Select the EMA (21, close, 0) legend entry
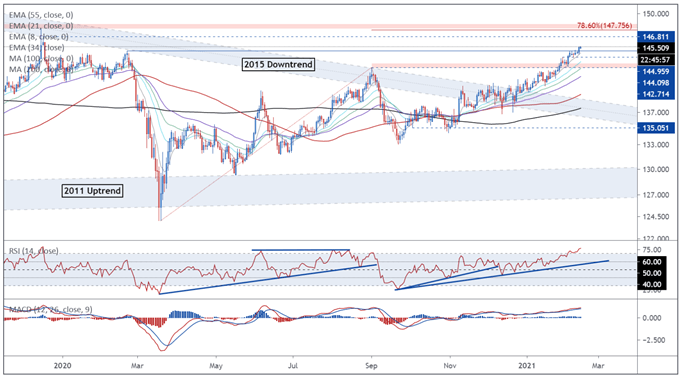The image size is (680, 377). point(41,26)
